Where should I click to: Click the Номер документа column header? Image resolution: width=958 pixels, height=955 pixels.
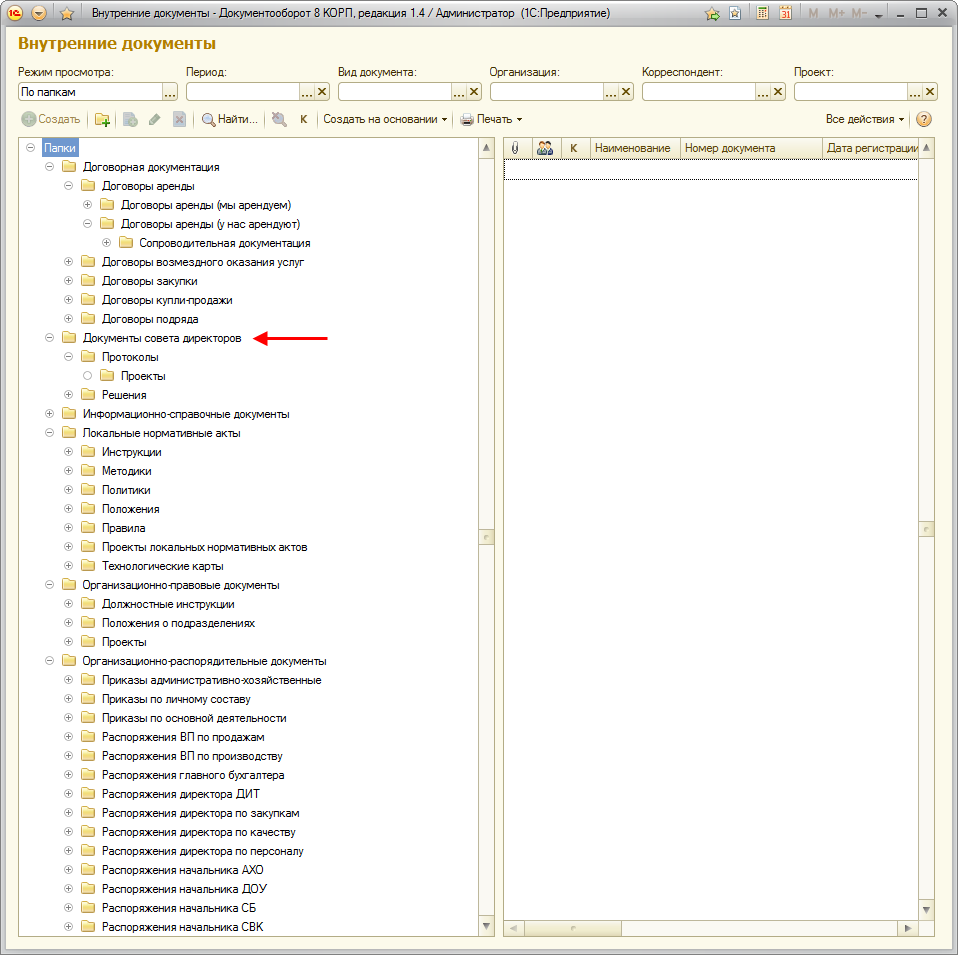click(750, 148)
